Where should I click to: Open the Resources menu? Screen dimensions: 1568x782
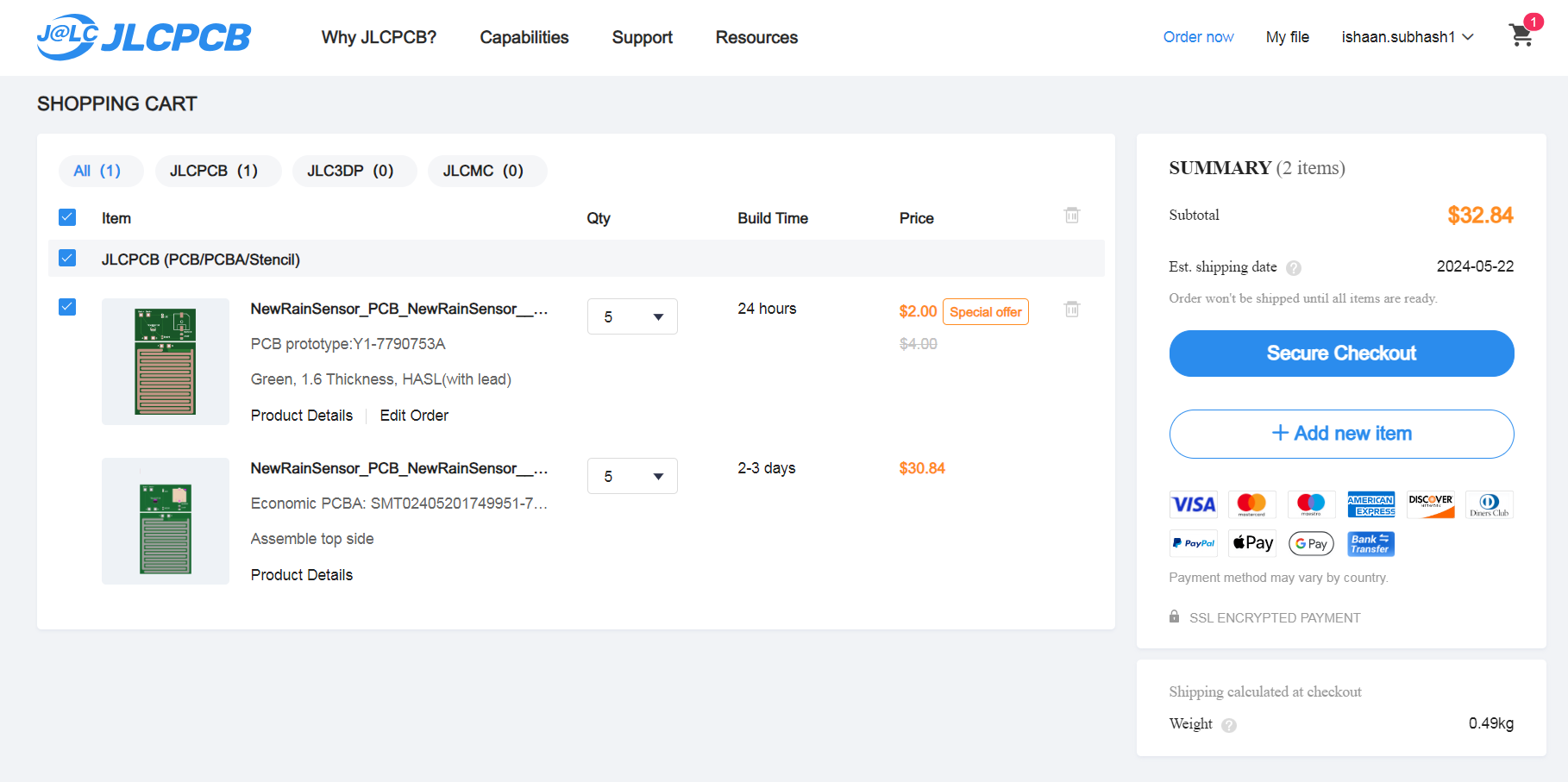coord(756,37)
